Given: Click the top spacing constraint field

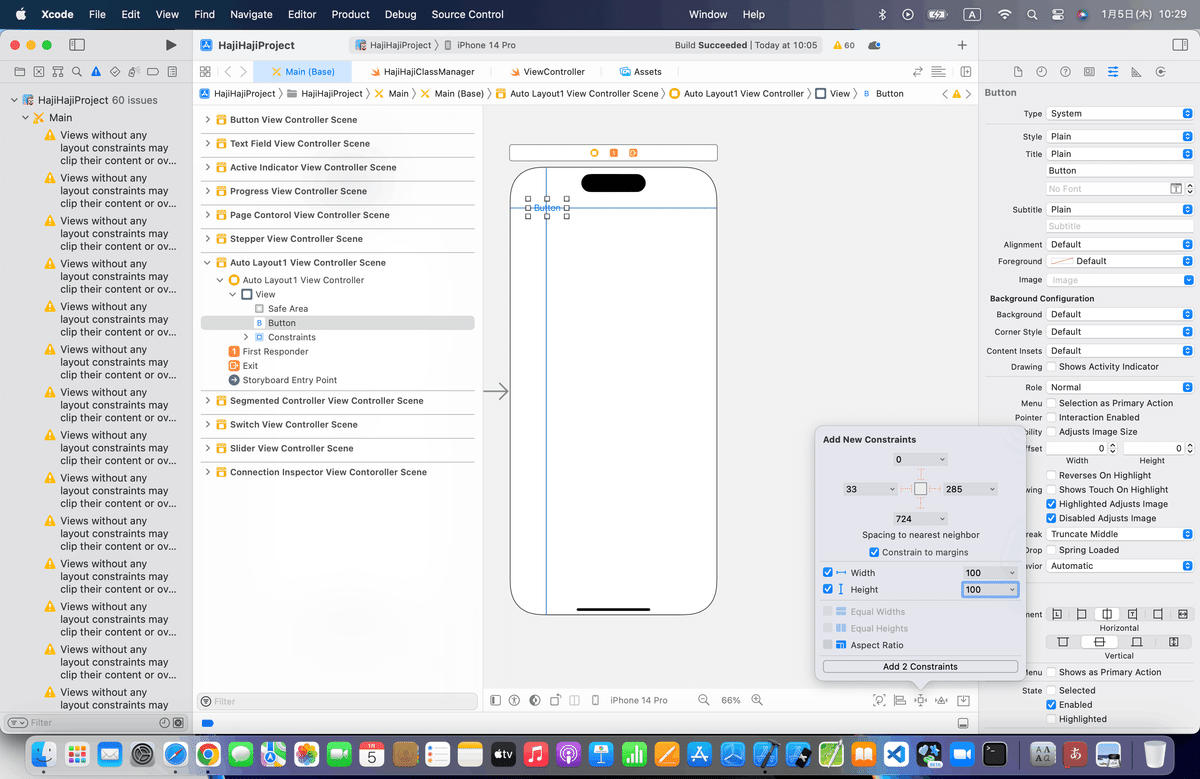Looking at the screenshot, I should [920, 460].
